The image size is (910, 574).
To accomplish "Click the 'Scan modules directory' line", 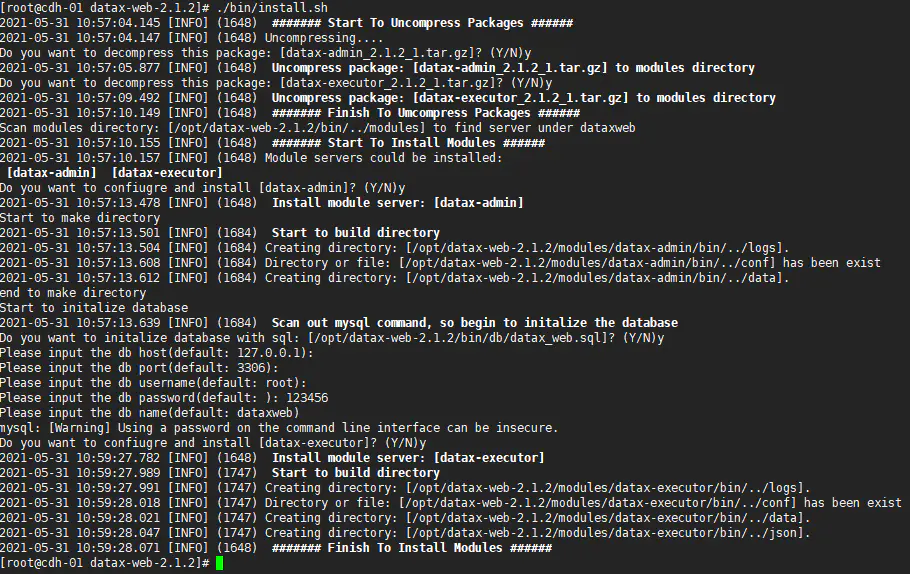I will (x=288, y=127).
